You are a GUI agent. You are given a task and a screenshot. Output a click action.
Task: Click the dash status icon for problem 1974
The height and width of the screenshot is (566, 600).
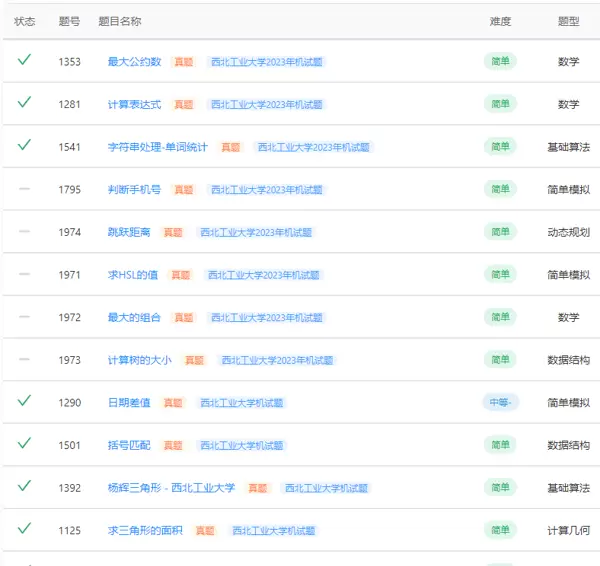tap(24, 231)
